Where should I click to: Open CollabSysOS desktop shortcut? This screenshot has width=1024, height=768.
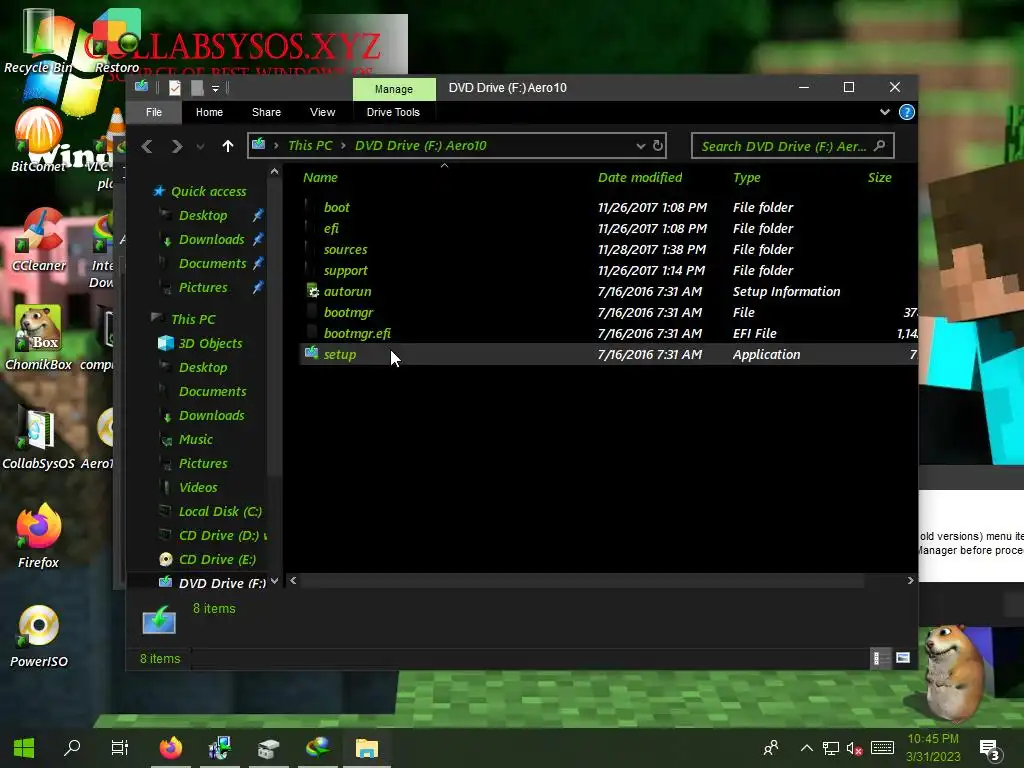click(39, 439)
